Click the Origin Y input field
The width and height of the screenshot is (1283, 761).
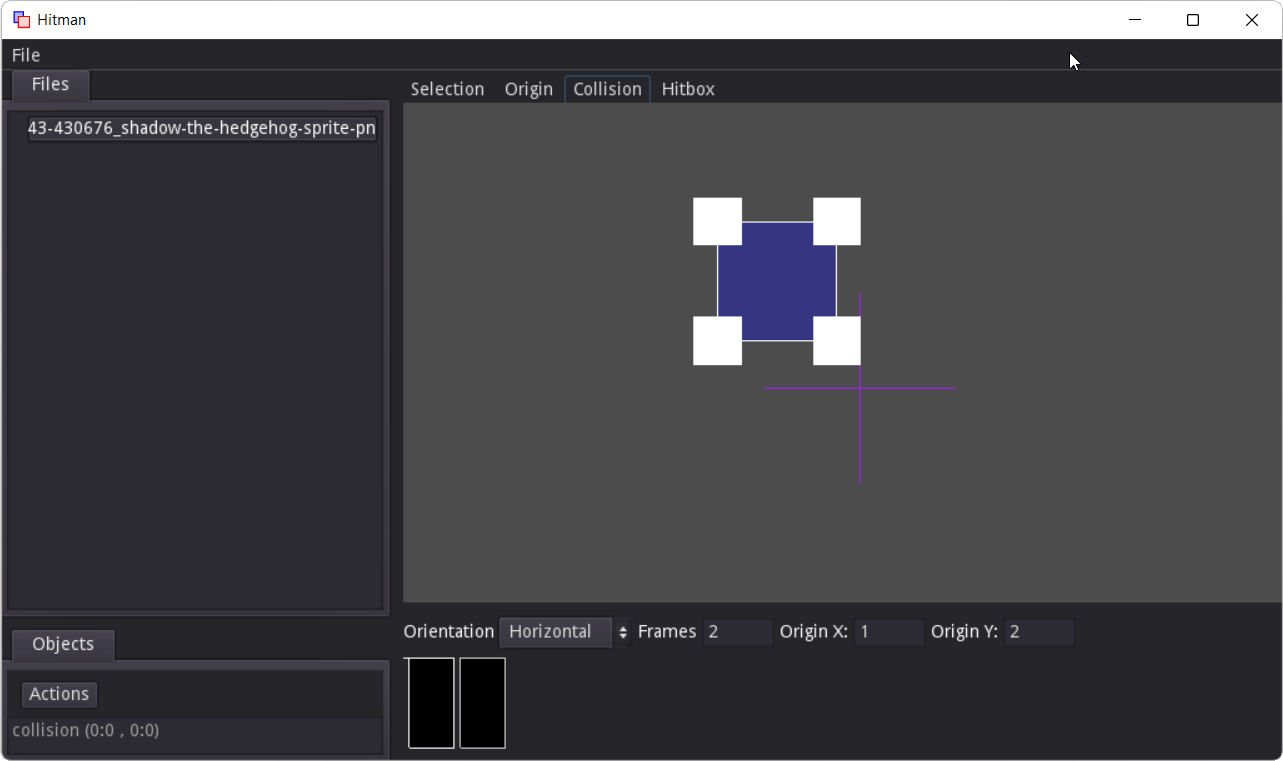coord(1039,632)
